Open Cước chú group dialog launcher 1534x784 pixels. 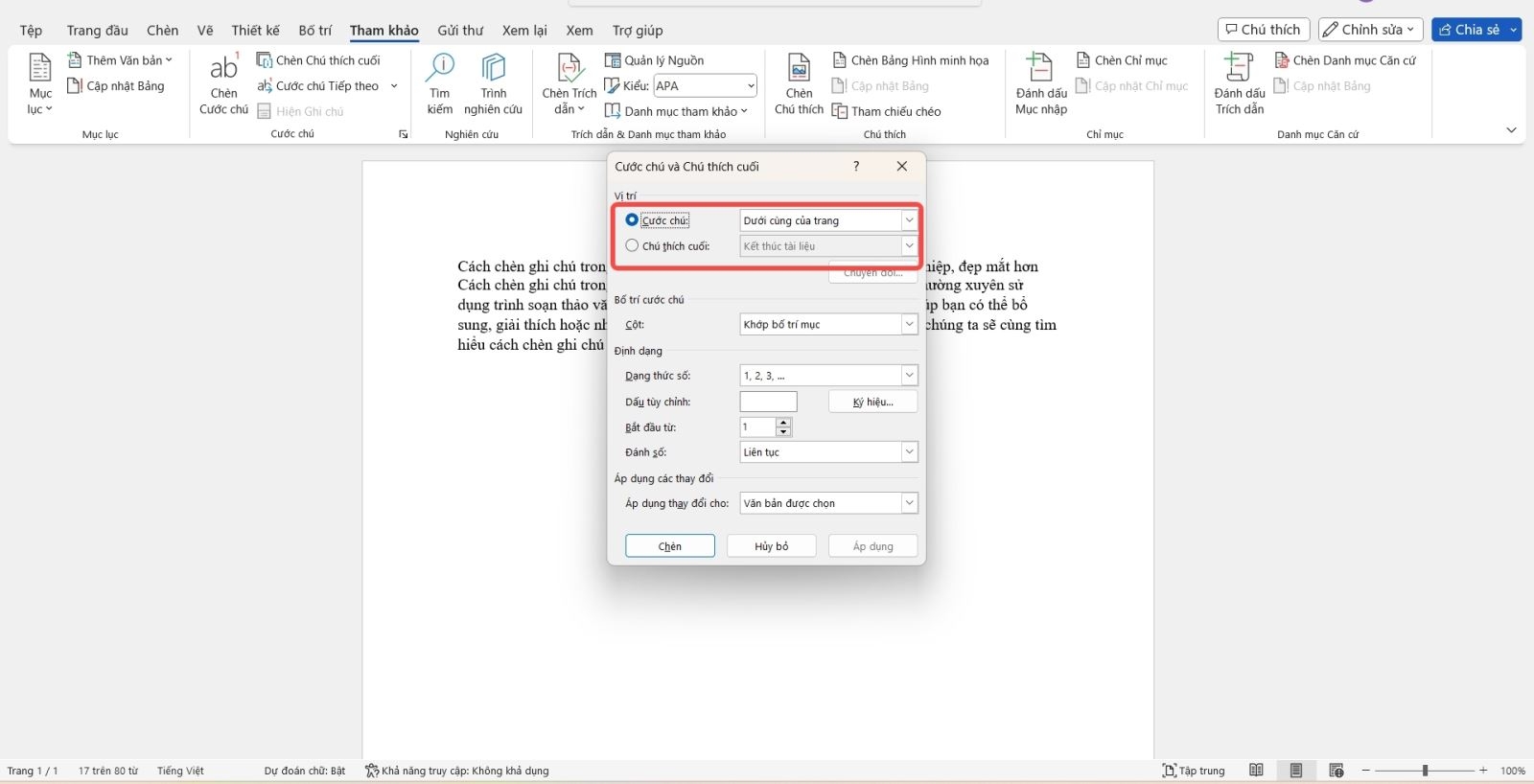(x=404, y=134)
